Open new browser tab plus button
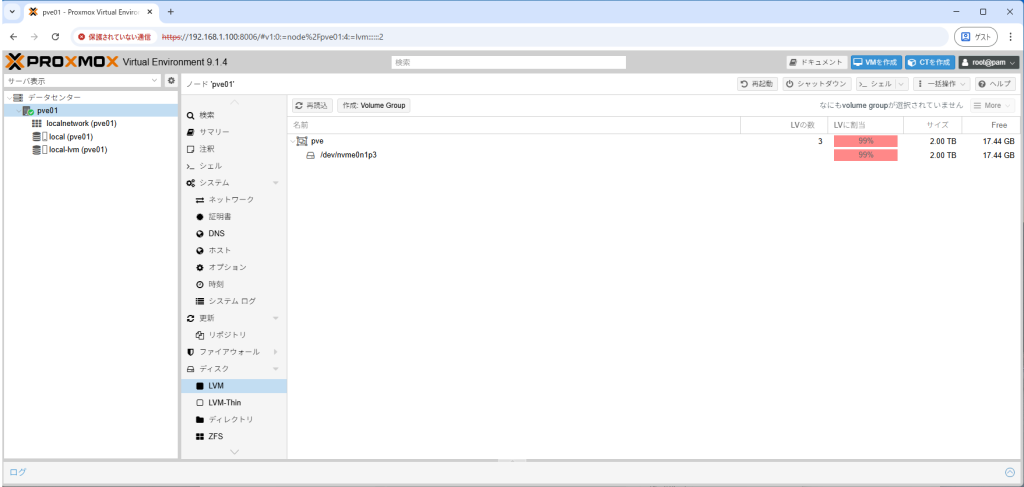The height and width of the screenshot is (487, 1024). click(x=170, y=12)
